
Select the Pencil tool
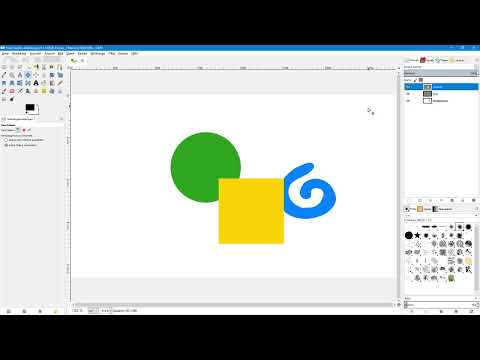click(60, 83)
